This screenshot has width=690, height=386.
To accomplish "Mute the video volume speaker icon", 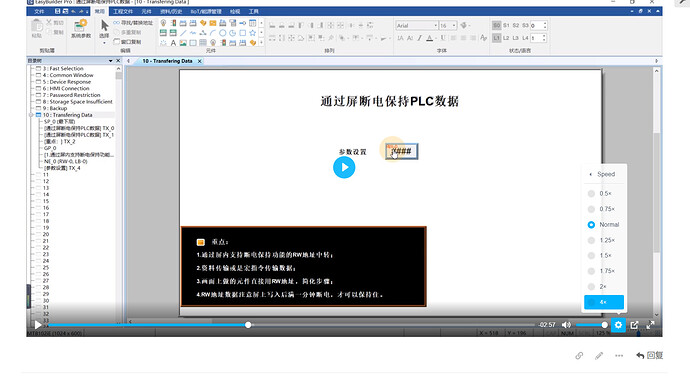I will coord(566,325).
